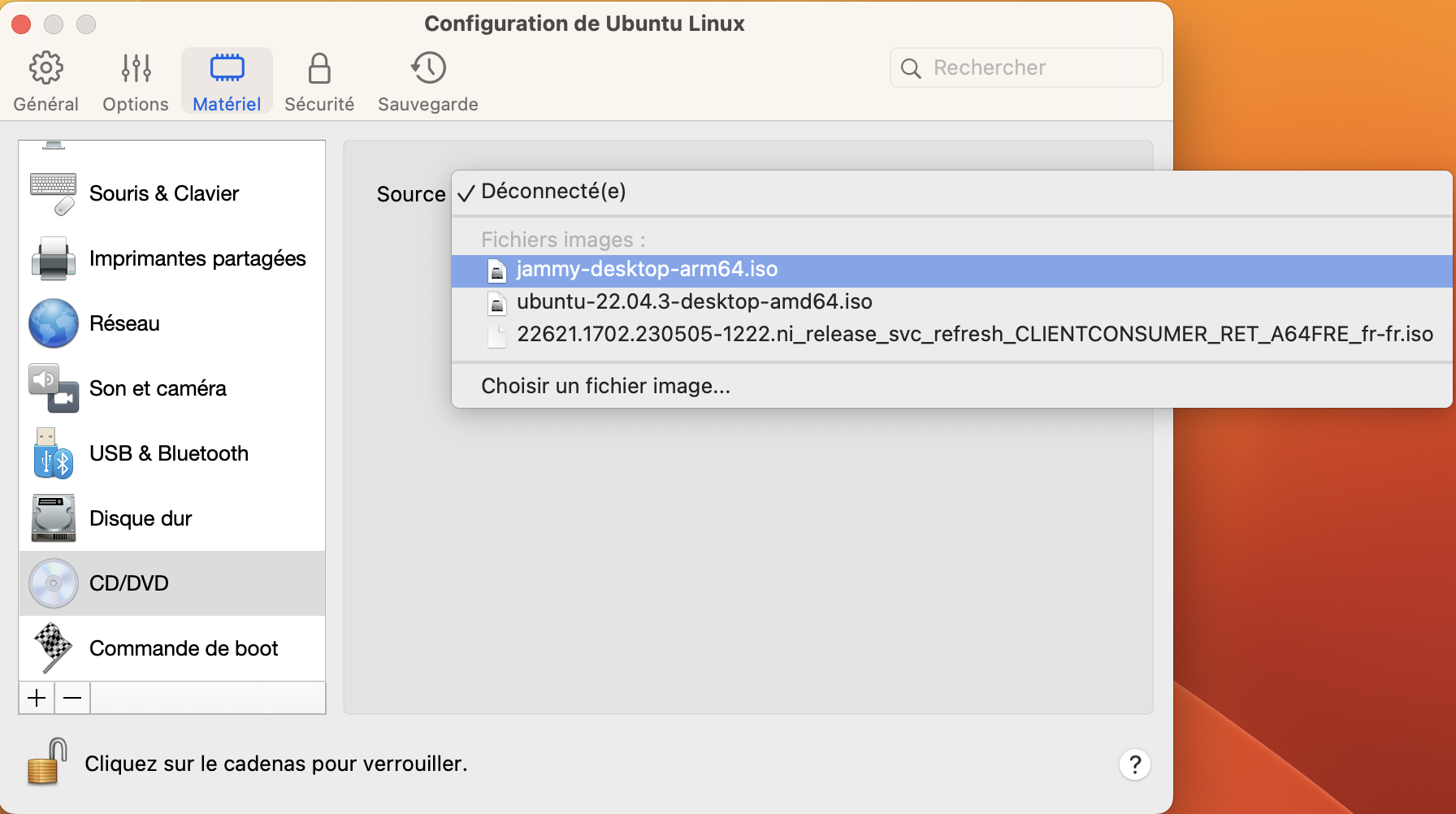The width and height of the screenshot is (1456, 814).
Task: Open the Général settings tab
Action: tap(46, 81)
